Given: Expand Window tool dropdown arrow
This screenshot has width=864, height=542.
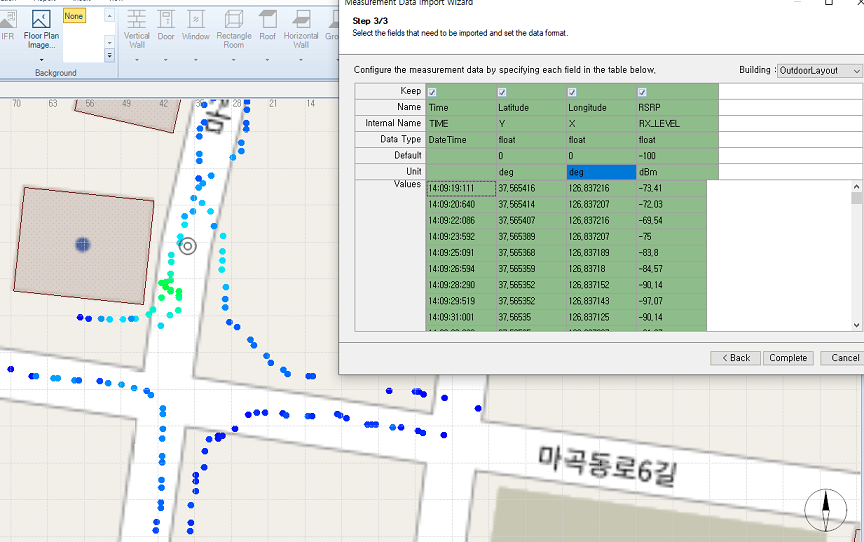Looking at the screenshot, I should pos(196,59).
